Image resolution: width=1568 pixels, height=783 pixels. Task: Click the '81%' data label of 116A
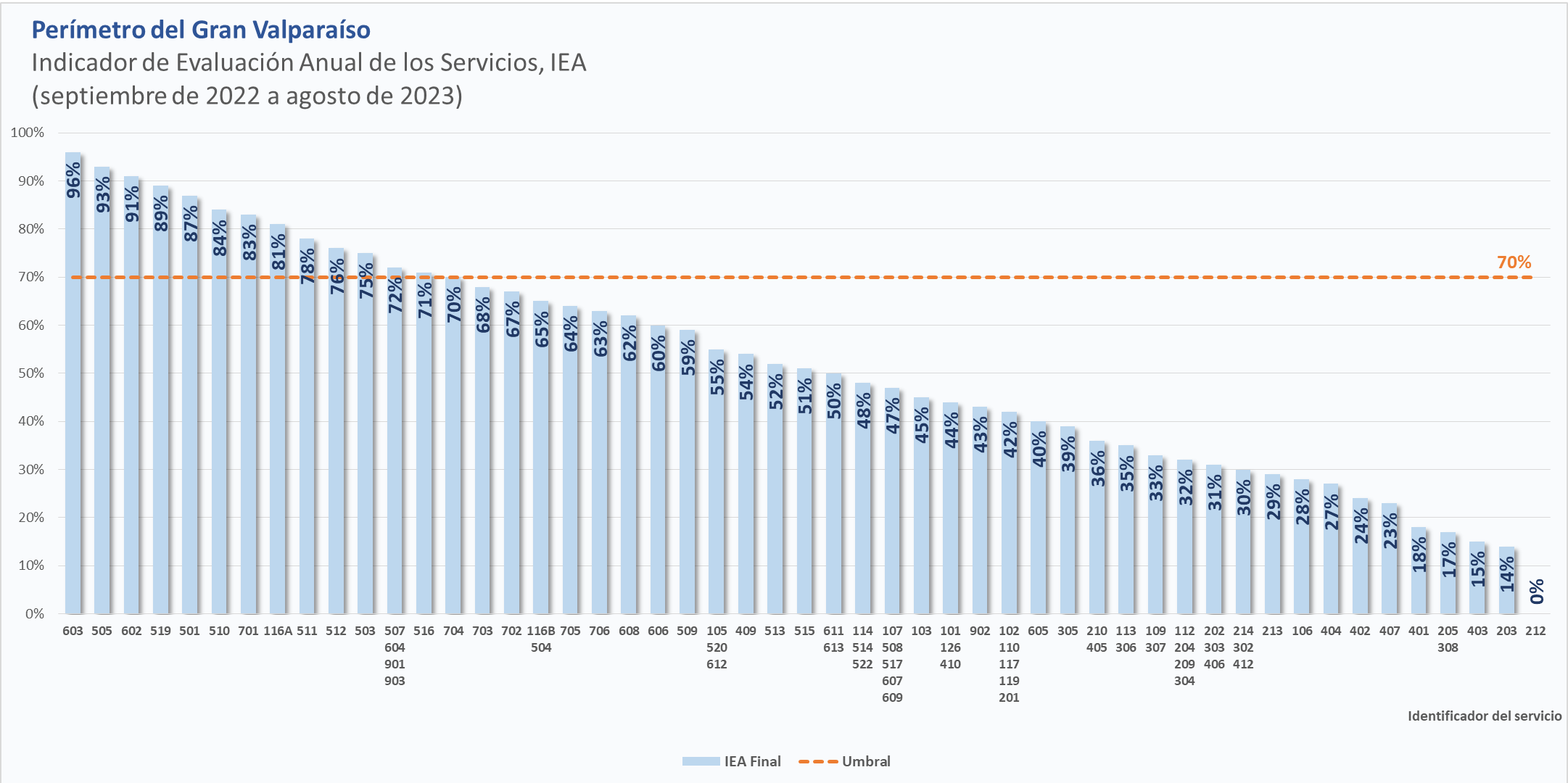tap(278, 252)
